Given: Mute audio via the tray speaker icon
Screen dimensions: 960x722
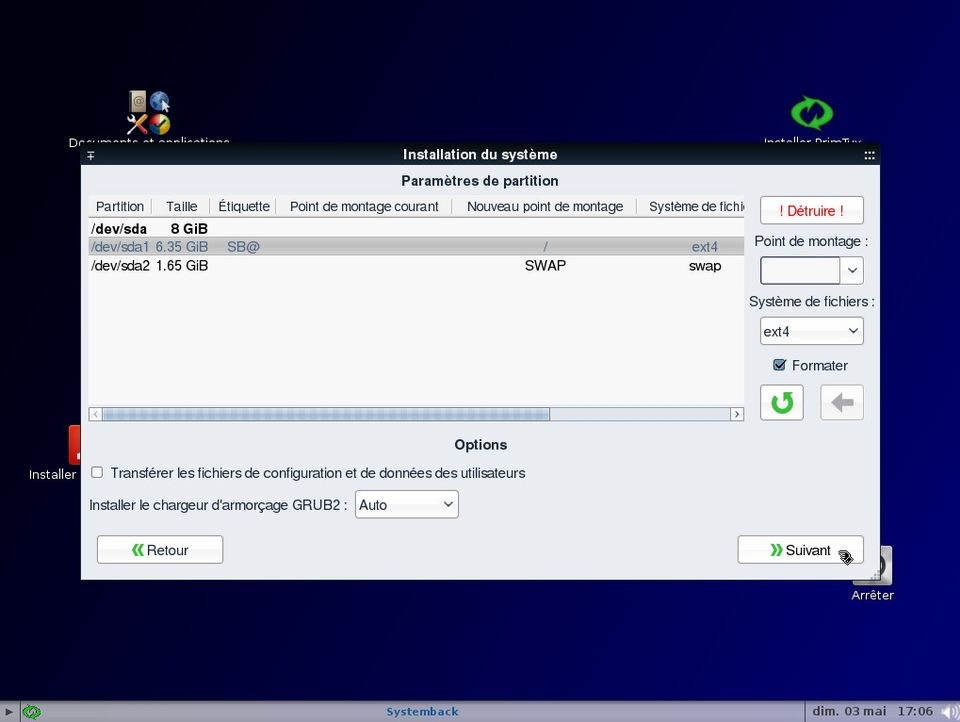Looking at the screenshot, I should (x=948, y=711).
